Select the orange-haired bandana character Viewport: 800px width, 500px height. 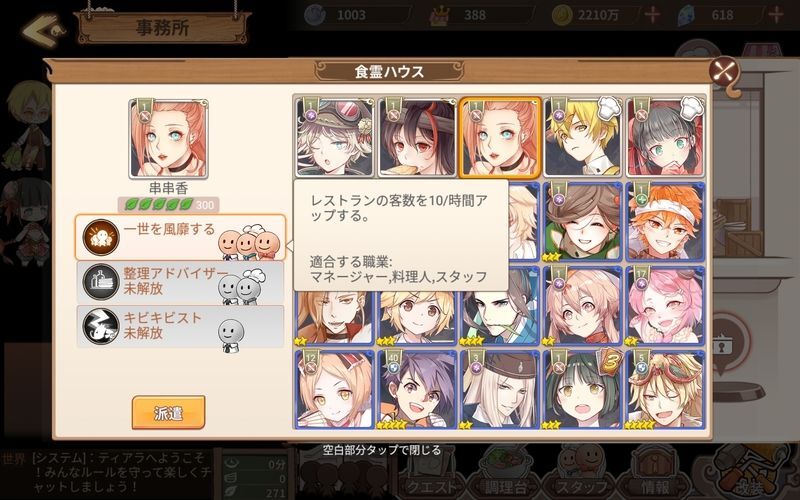(x=665, y=222)
